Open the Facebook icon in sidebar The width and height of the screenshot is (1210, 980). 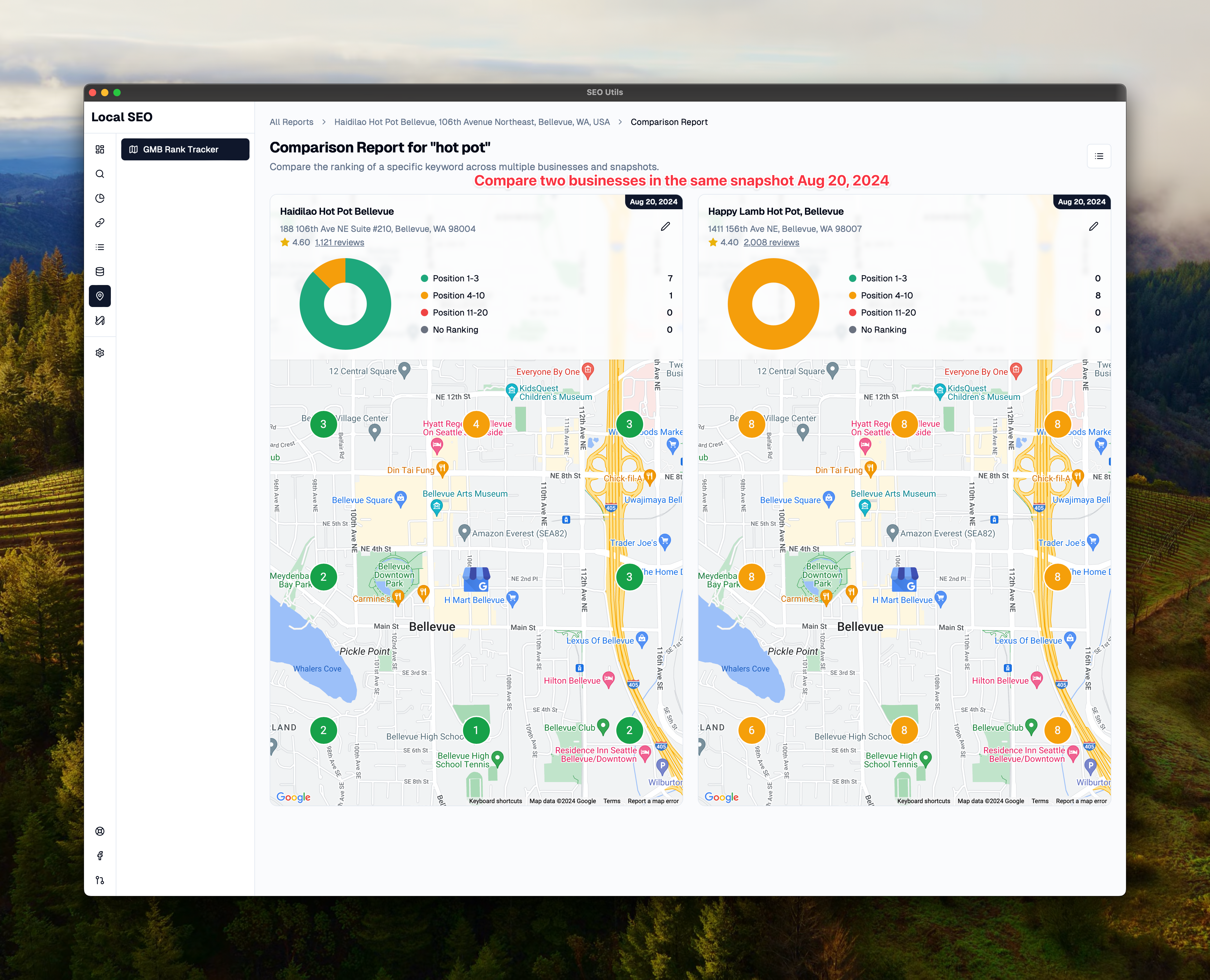(100, 856)
